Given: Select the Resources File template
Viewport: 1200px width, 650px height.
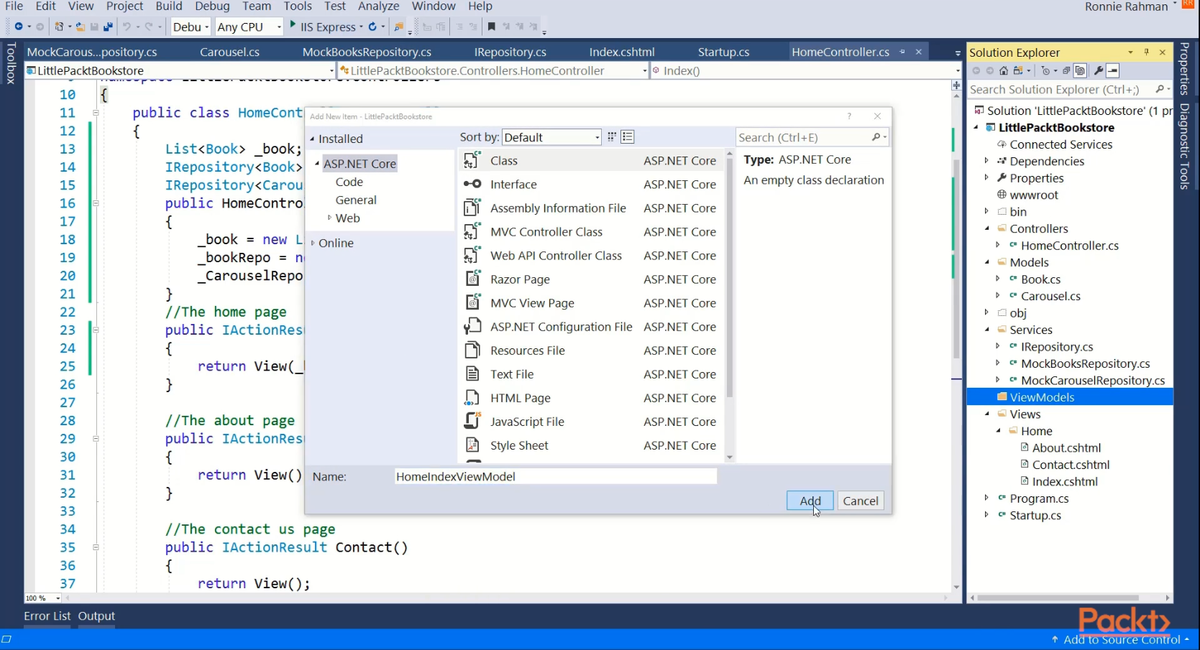Looking at the screenshot, I should coord(592,350).
